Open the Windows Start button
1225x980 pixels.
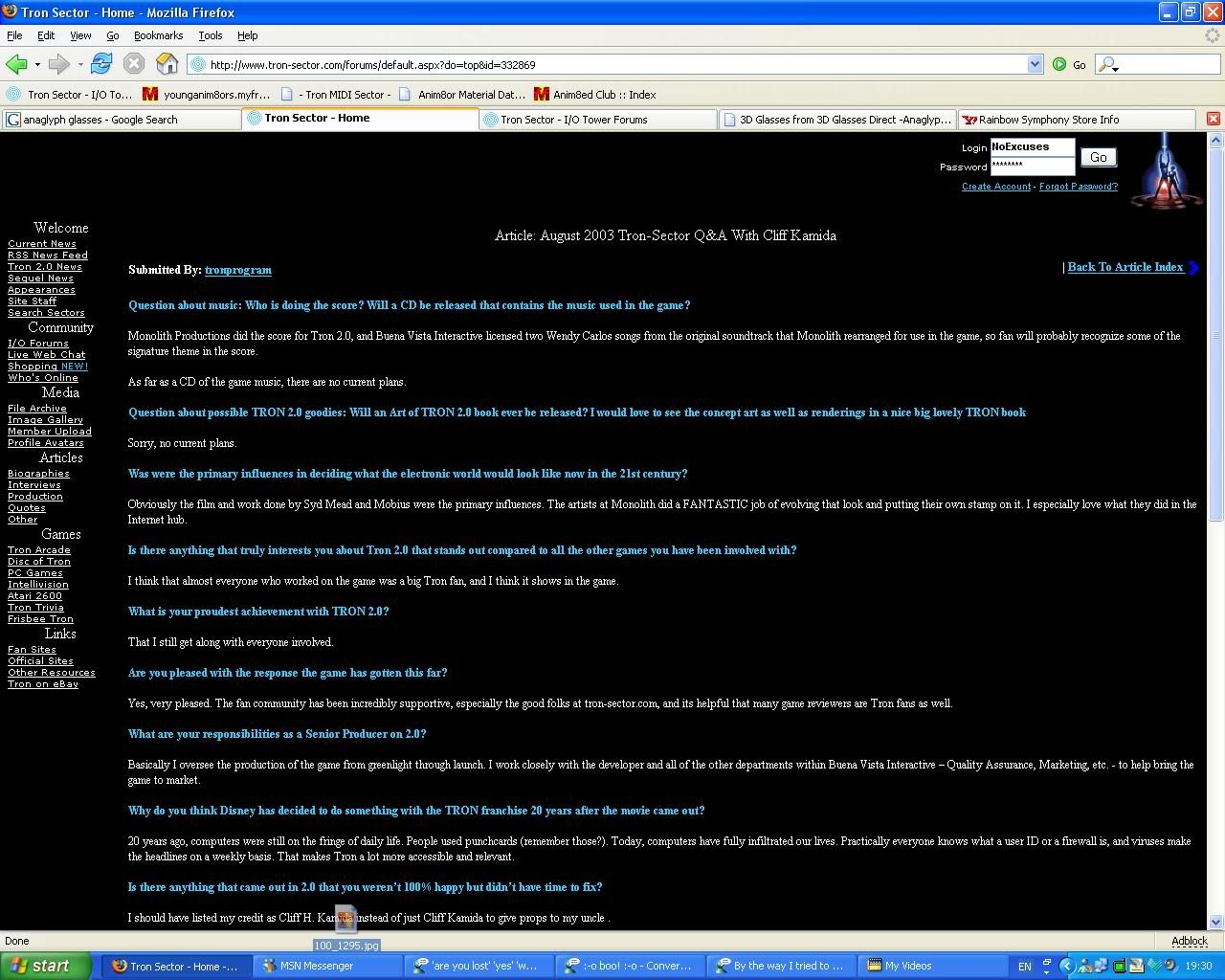pyautogui.click(x=46, y=966)
